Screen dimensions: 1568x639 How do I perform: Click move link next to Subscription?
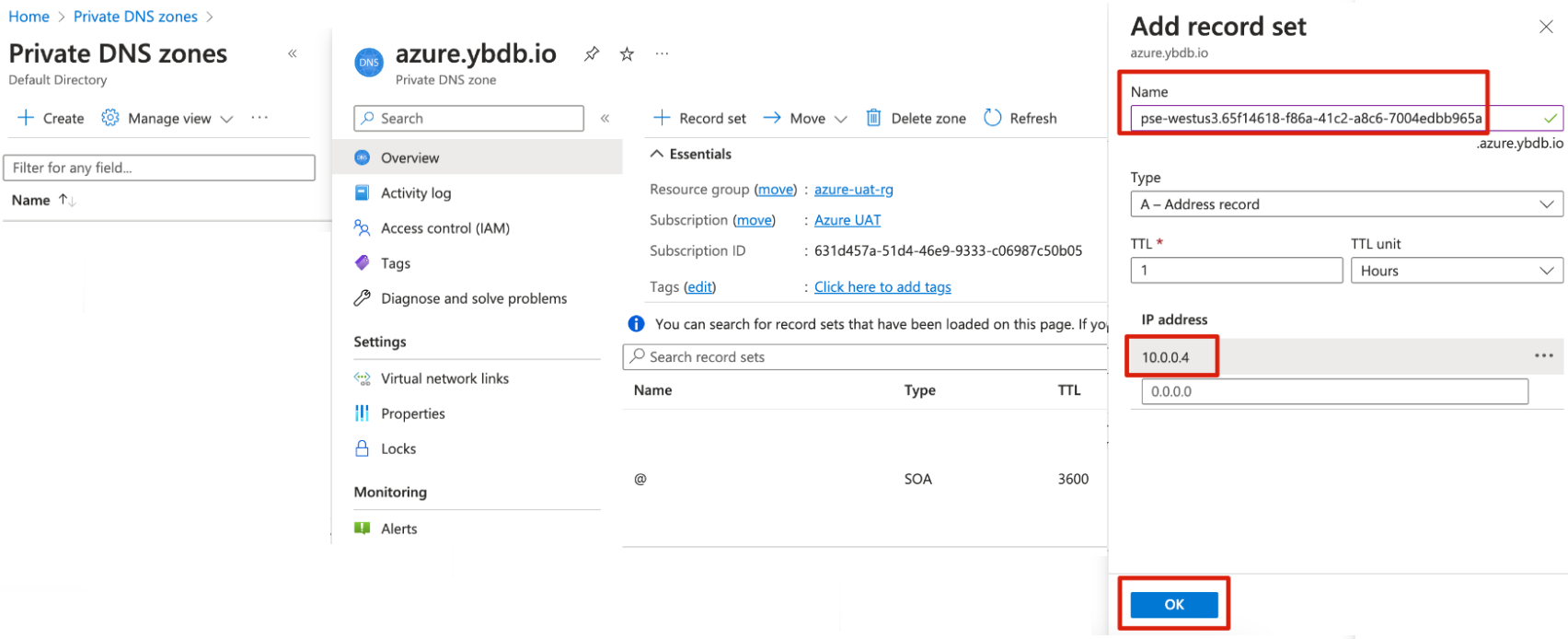coord(755,220)
